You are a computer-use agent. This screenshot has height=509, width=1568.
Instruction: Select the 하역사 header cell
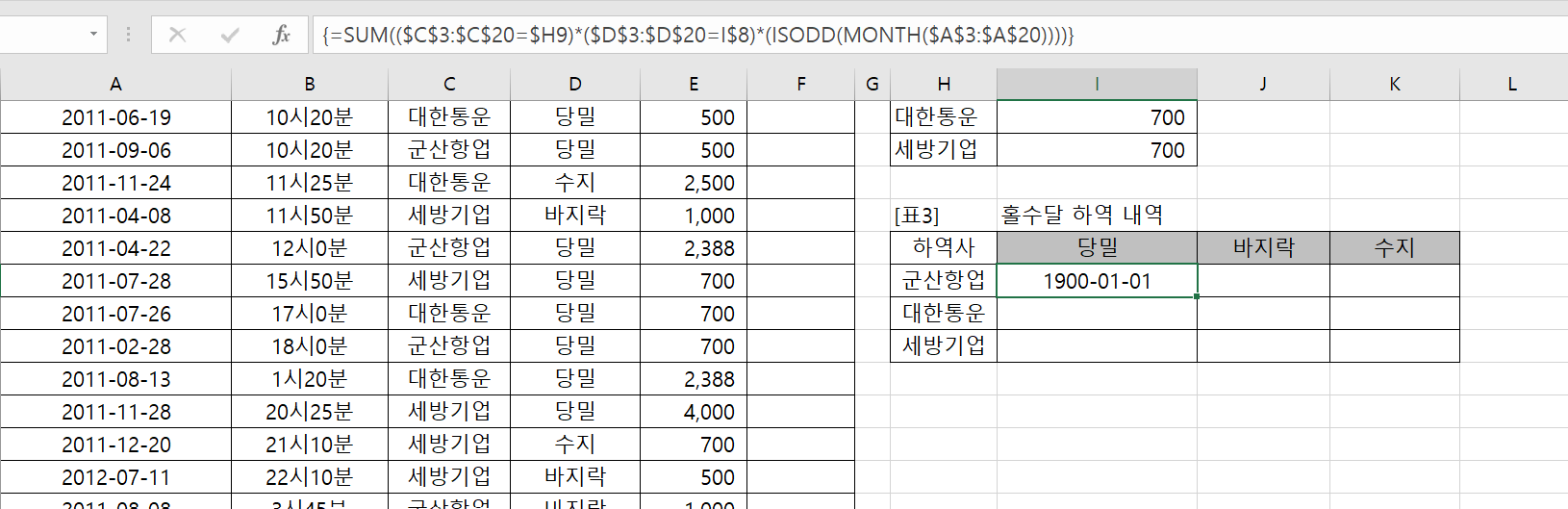tap(944, 248)
